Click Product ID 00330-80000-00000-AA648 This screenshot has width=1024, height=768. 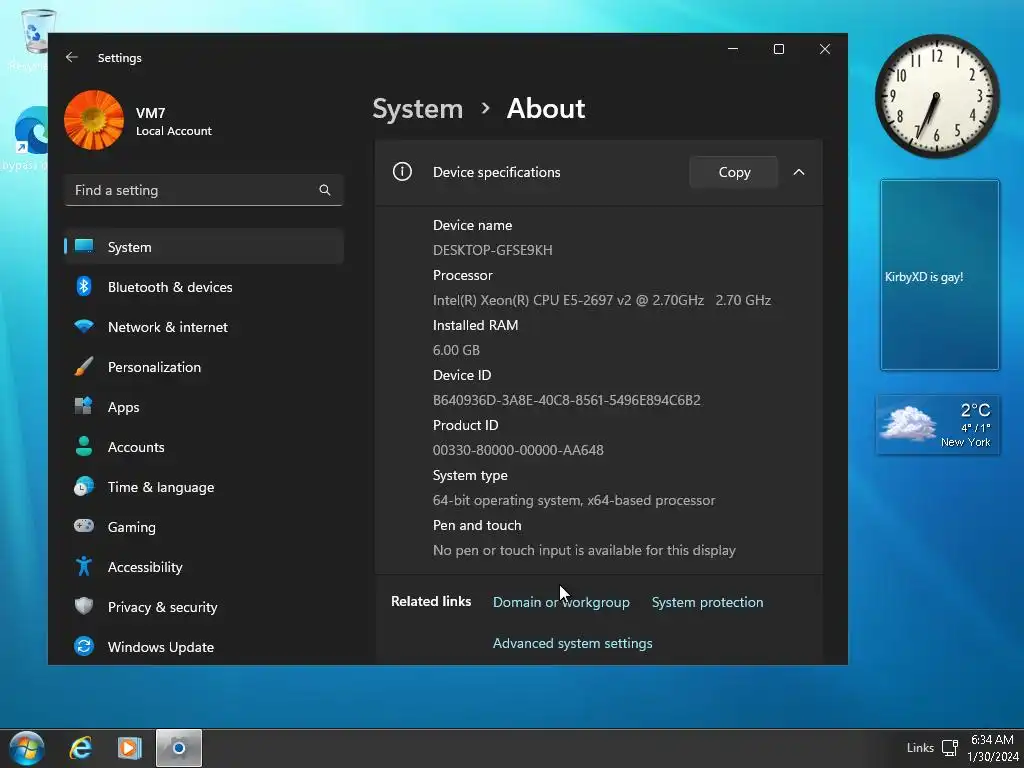[x=518, y=450]
